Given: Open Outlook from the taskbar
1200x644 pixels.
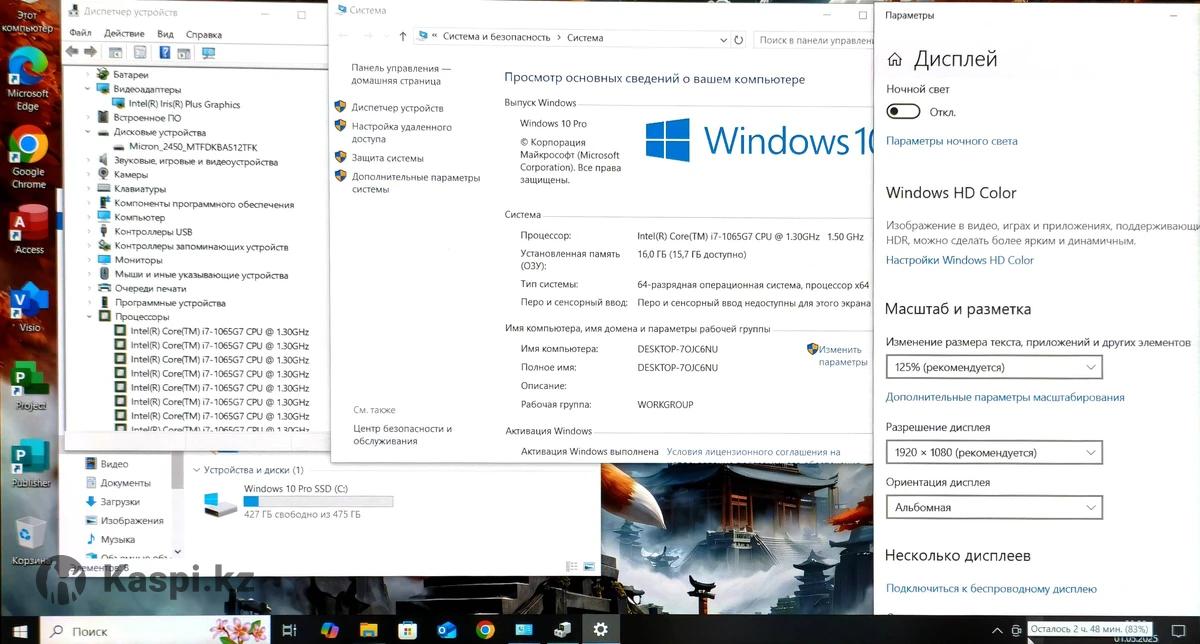Looking at the screenshot, I should coord(446,630).
